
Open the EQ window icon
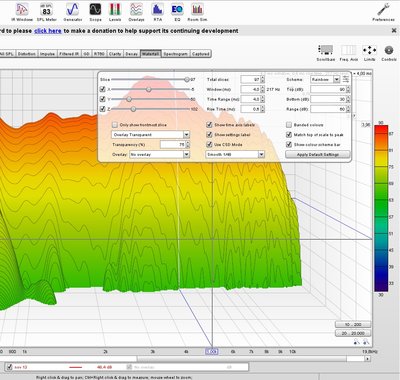pos(177,12)
